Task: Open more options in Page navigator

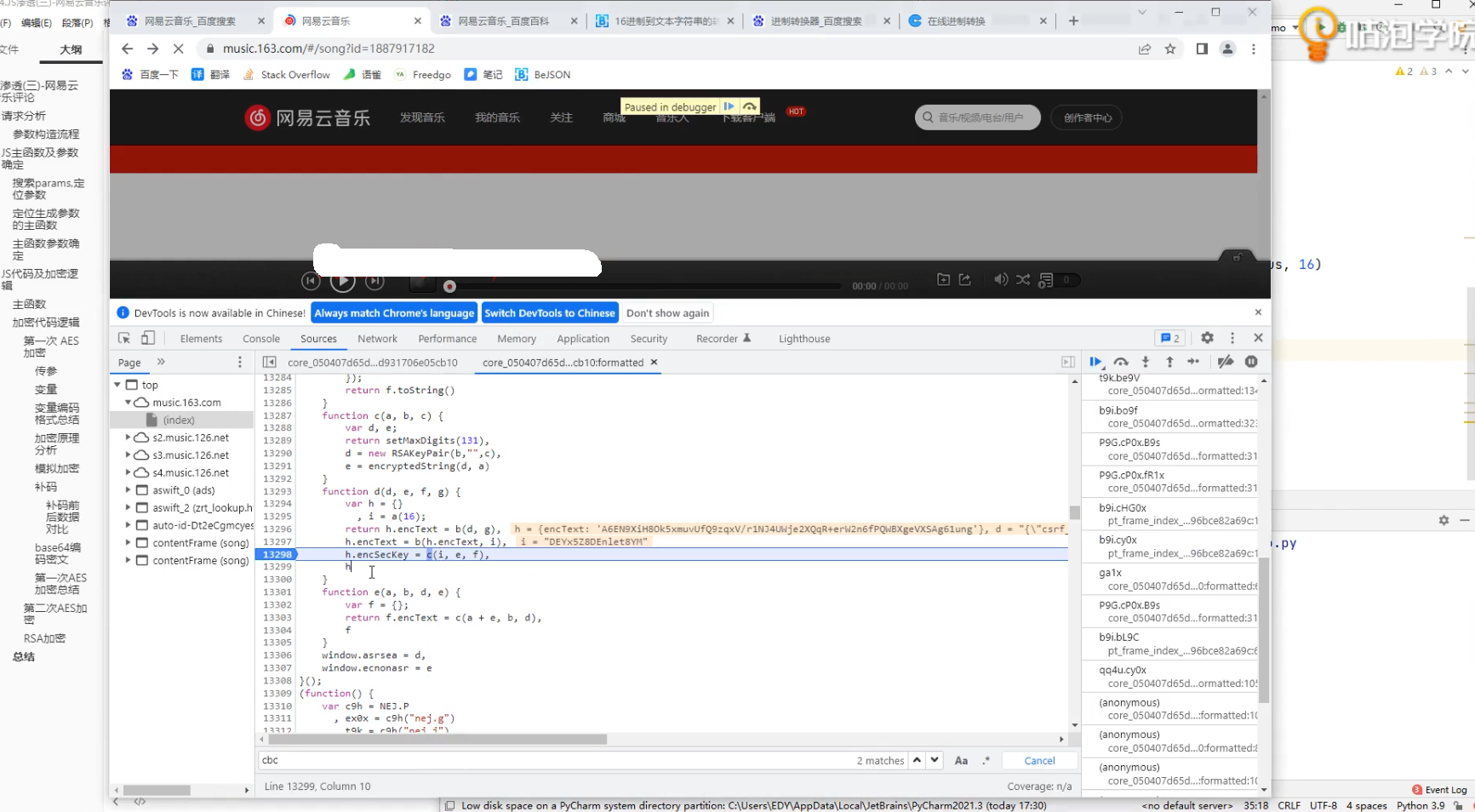Action: coord(240,362)
